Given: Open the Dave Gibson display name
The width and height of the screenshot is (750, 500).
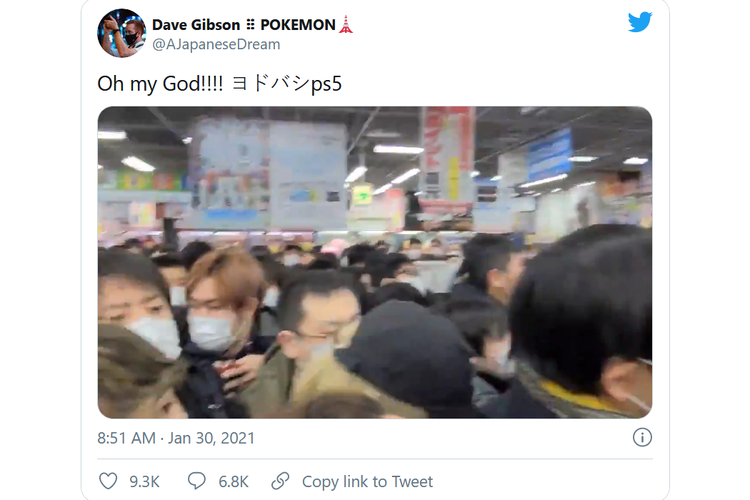Looking at the screenshot, I should [196, 24].
